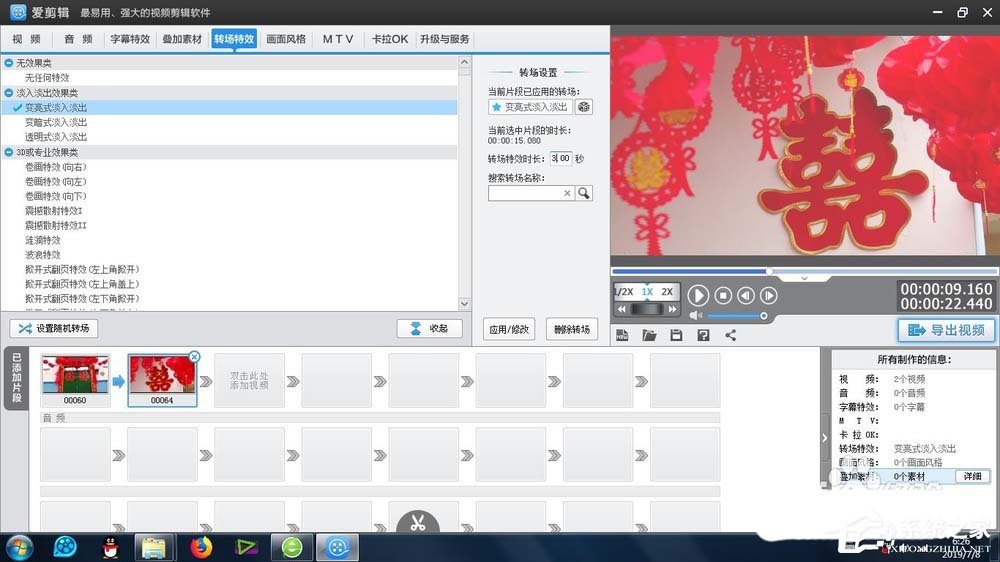Image resolution: width=1000 pixels, height=562 pixels.
Task: Select the 震撼散射特效II transition
Action: [55, 226]
